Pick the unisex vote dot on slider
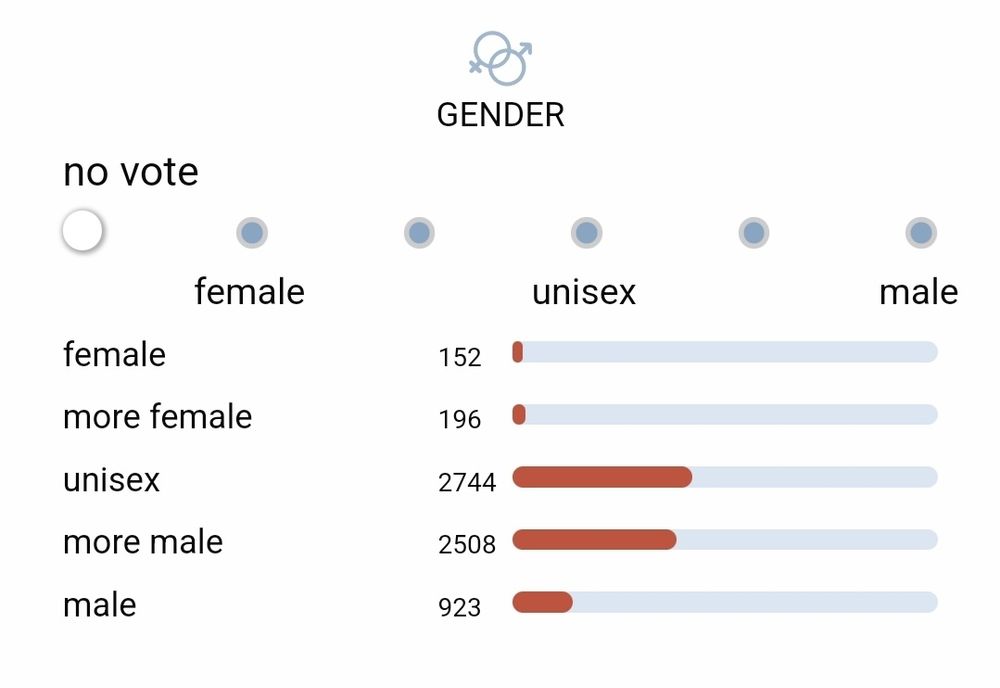This screenshot has width=1000, height=688. tap(586, 233)
